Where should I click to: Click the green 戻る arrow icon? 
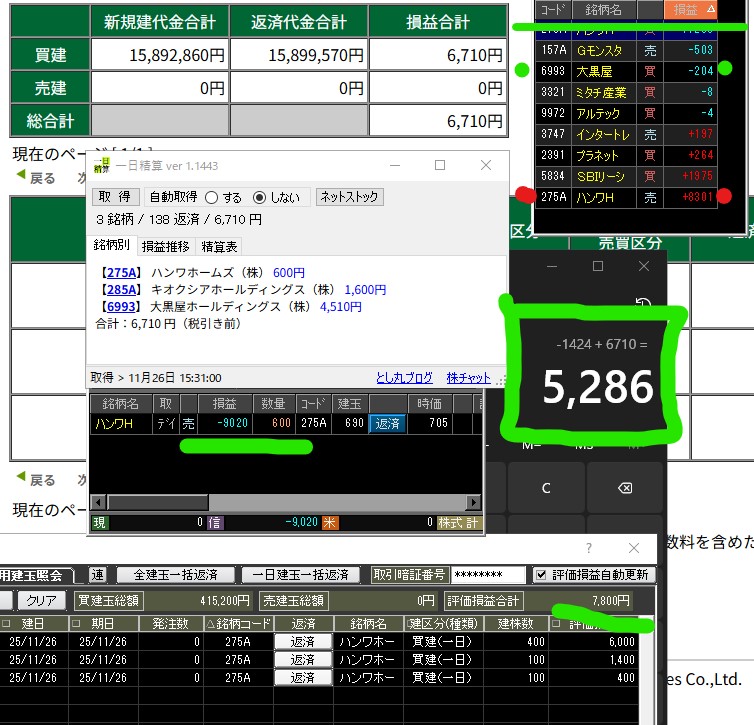19,178
